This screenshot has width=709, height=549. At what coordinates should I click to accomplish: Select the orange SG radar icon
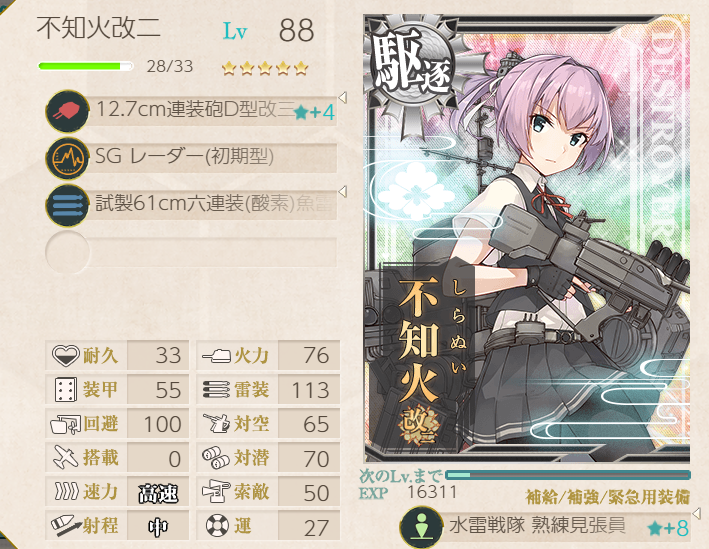coord(67,158)
